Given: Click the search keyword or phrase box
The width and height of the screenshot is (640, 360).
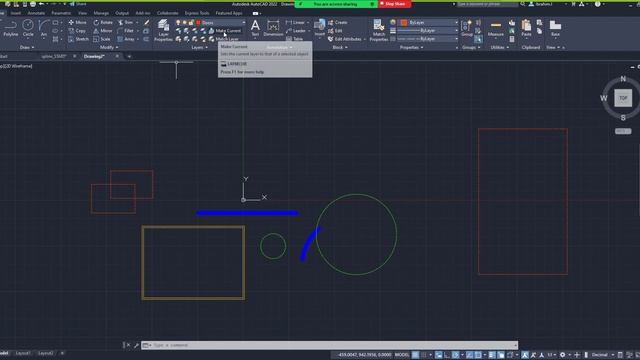Looking at the screenshot, I should (487, 4).
